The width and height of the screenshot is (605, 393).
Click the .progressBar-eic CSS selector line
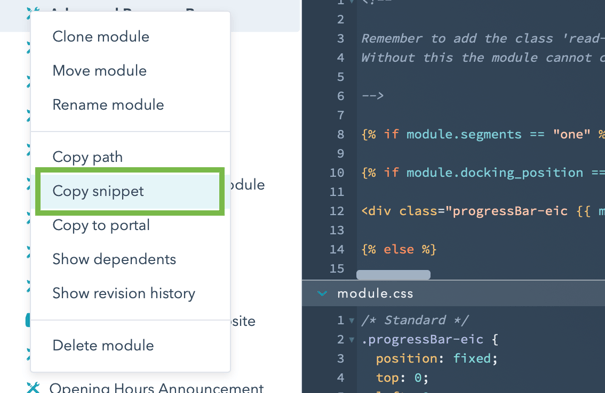coord(430,339)
